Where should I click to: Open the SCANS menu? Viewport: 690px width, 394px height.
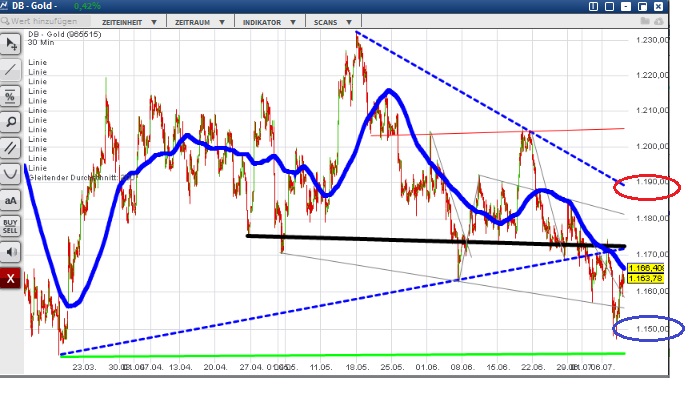326,22
